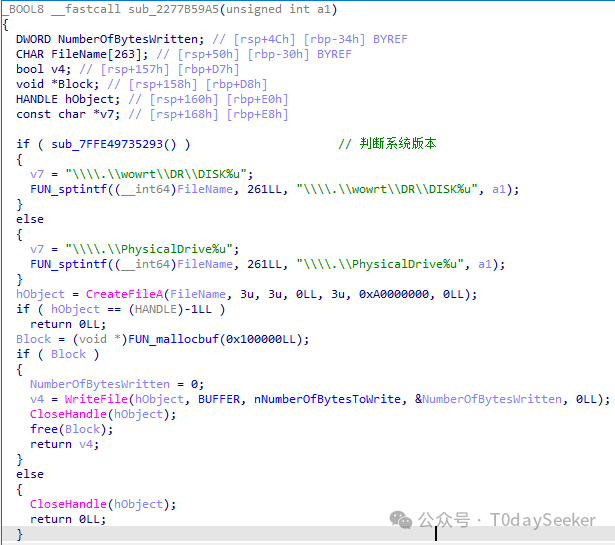615x545 pixels.
Task: Click the [rsp+168h] offset comment
Action: (184, 114)
